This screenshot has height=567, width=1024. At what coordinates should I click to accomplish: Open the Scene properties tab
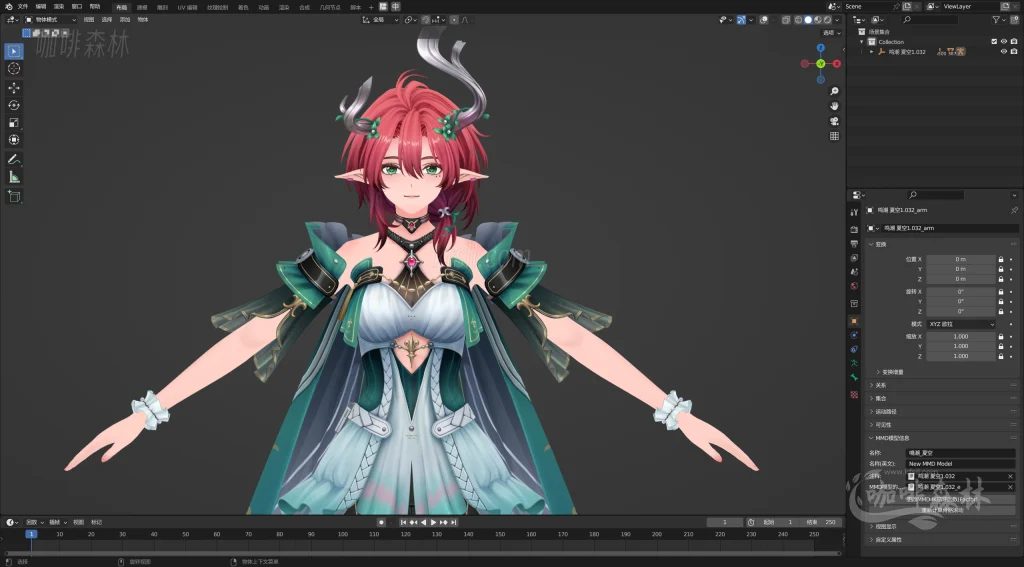[x=854, y=272]
